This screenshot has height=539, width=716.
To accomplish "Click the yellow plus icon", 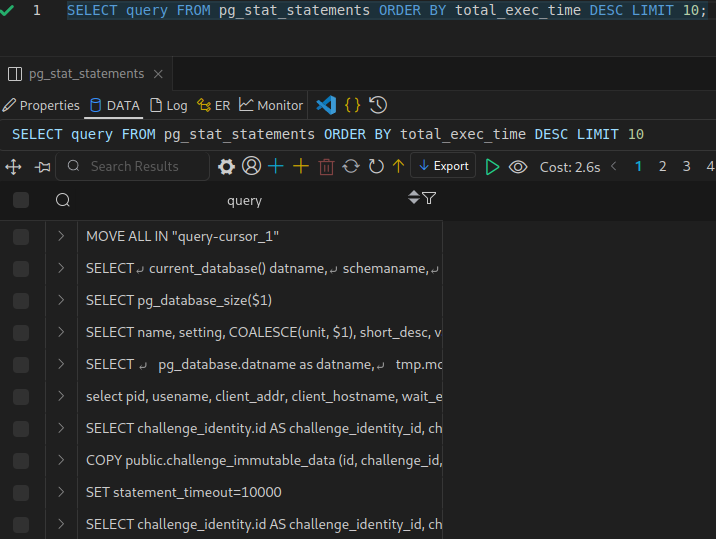I will coord(301,166).
